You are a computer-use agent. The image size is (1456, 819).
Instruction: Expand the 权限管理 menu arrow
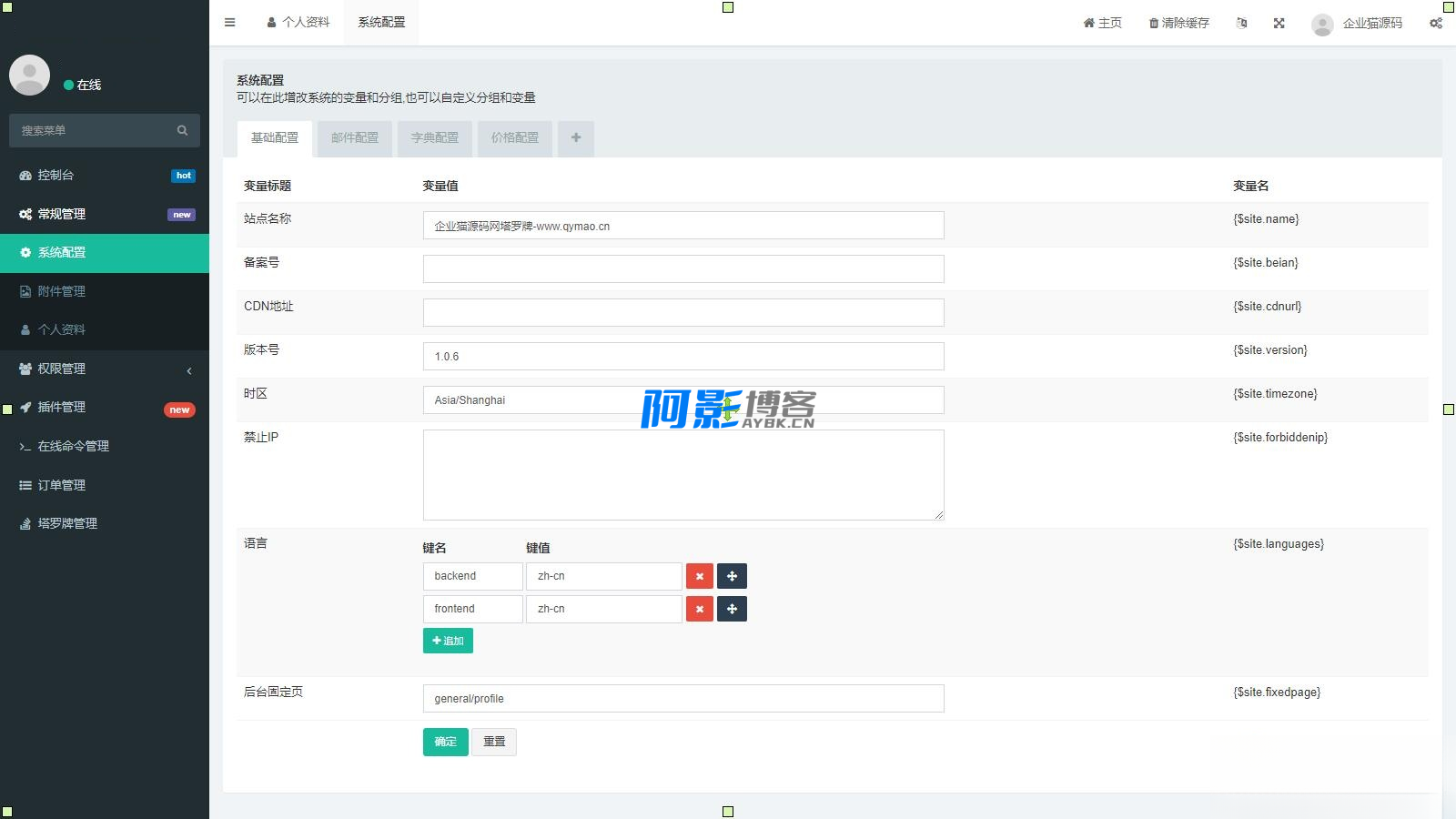189,370
